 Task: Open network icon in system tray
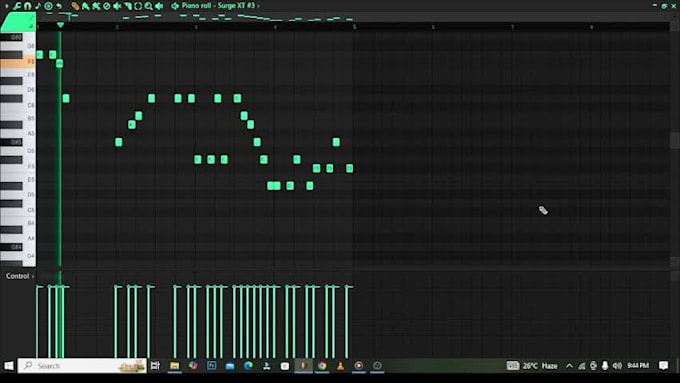[582, 366]
